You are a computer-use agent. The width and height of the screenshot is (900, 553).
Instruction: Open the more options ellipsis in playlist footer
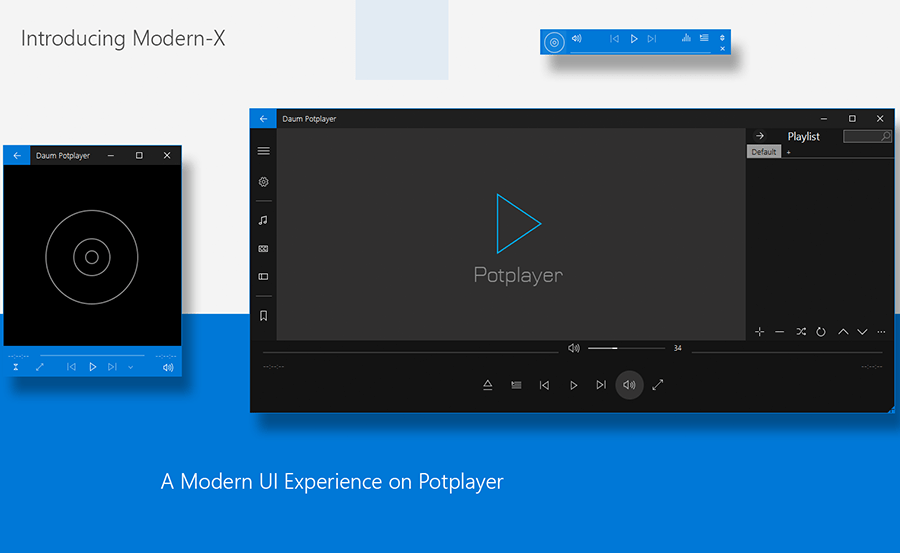pos(881,332)
